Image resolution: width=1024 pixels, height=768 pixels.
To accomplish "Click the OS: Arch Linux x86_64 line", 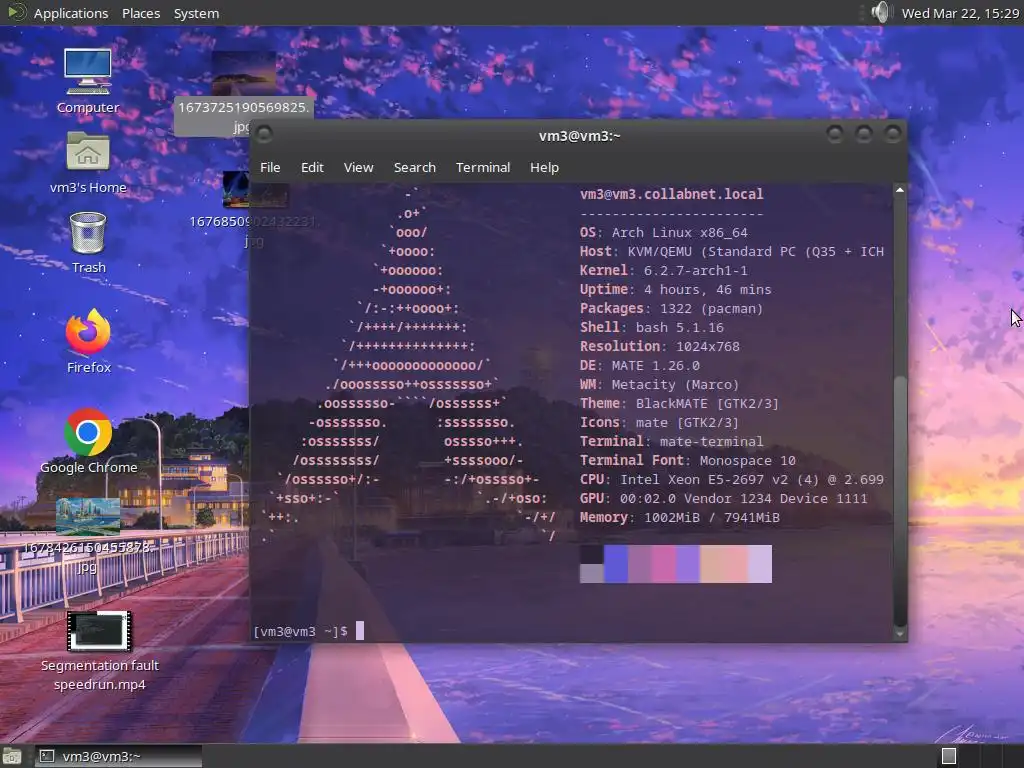I will click(x=664, y=232).
